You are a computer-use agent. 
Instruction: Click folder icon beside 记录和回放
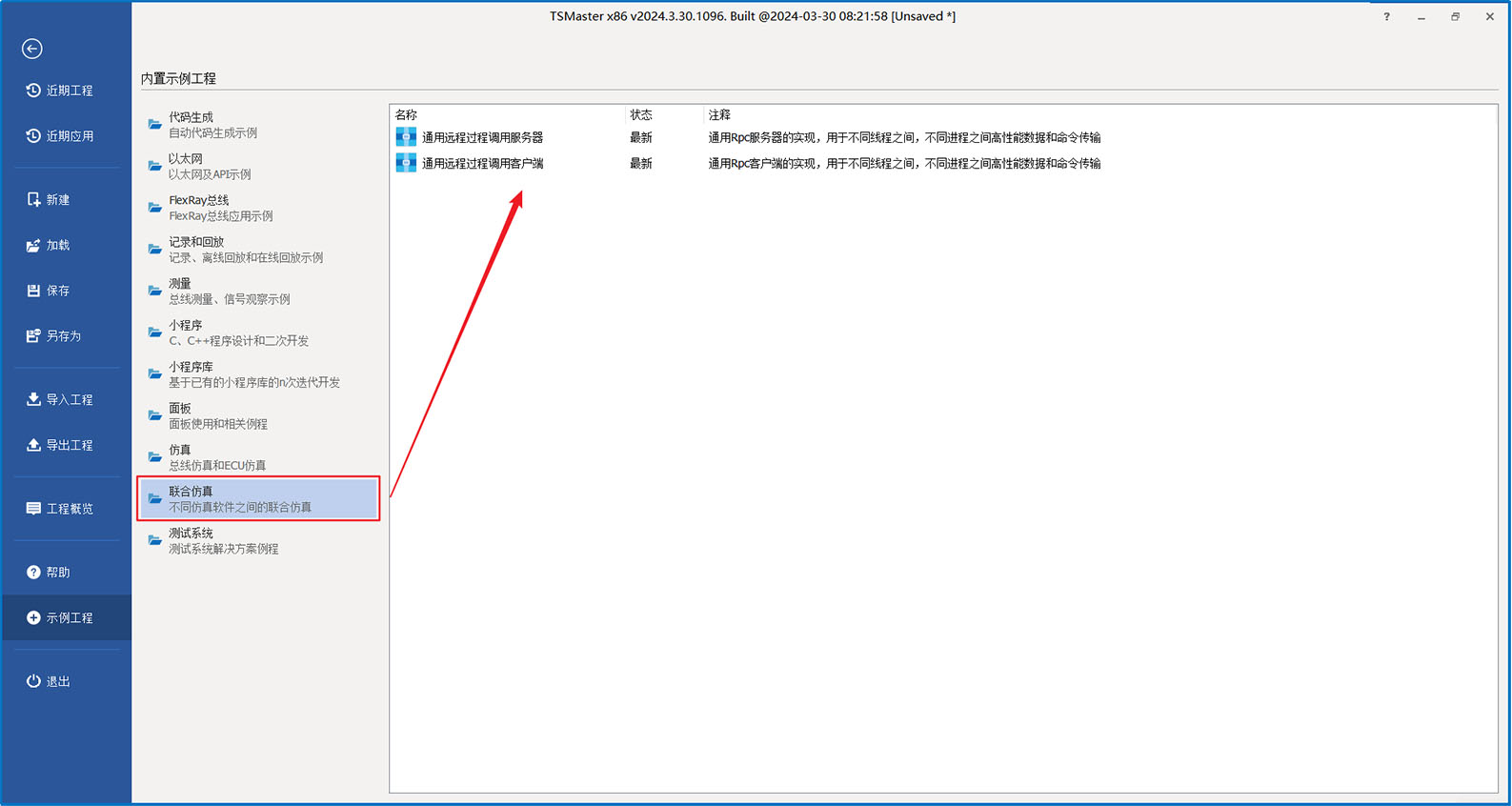point(154,250)
